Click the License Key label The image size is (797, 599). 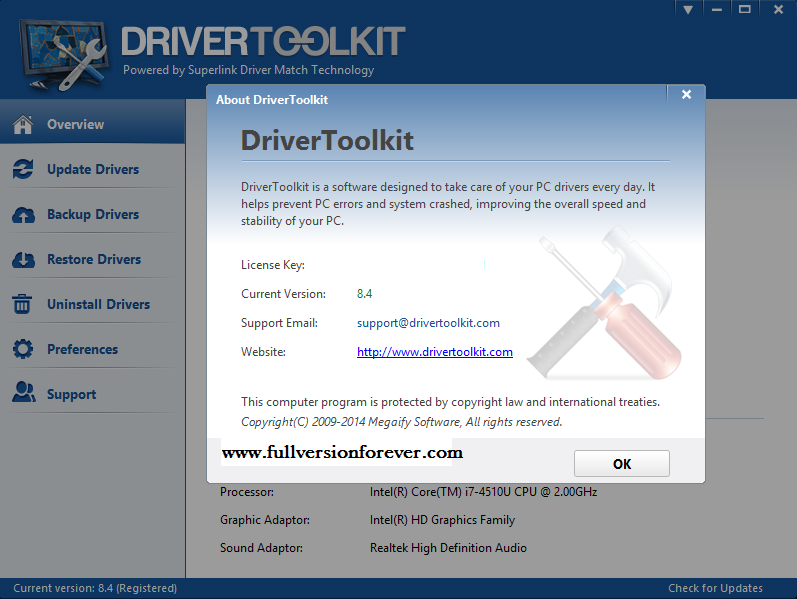pos(272,265)
